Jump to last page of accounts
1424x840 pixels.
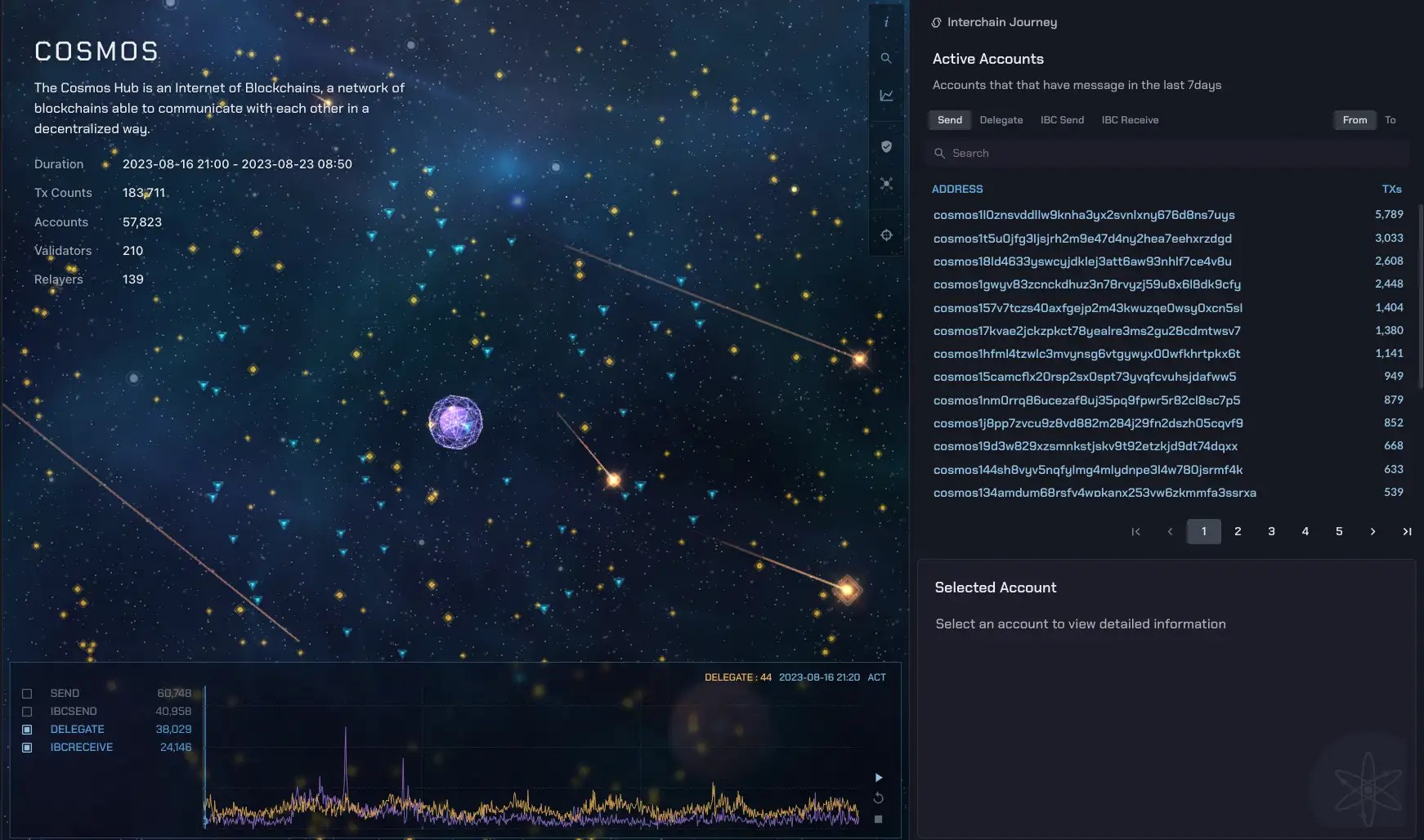point(1407,532)
